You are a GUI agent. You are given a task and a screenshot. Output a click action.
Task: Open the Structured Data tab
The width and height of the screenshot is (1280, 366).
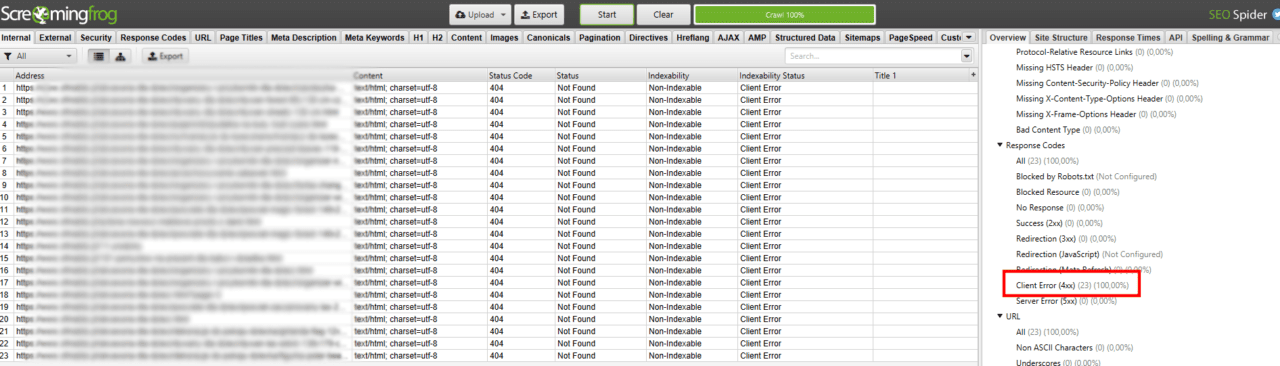point(805,37)
